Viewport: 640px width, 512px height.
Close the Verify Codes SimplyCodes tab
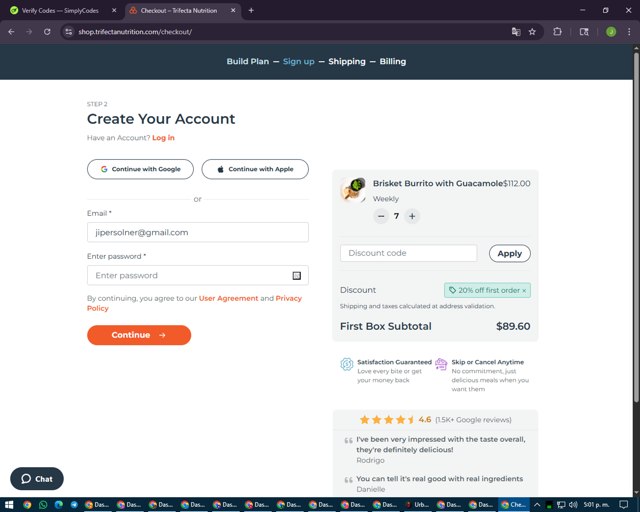[114, 11]
